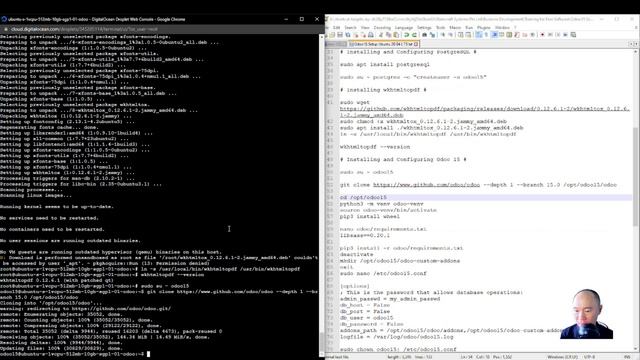Click the Notepad++ editor vertical scrollbar thumb
Image resolution: width=640 pixels, height=360 pixels.
[x=635, y=176]
